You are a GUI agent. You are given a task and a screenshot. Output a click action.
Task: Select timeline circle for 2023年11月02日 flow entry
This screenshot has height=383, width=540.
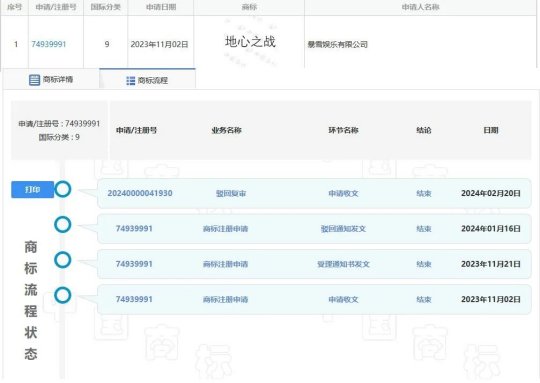pos(63,296)
